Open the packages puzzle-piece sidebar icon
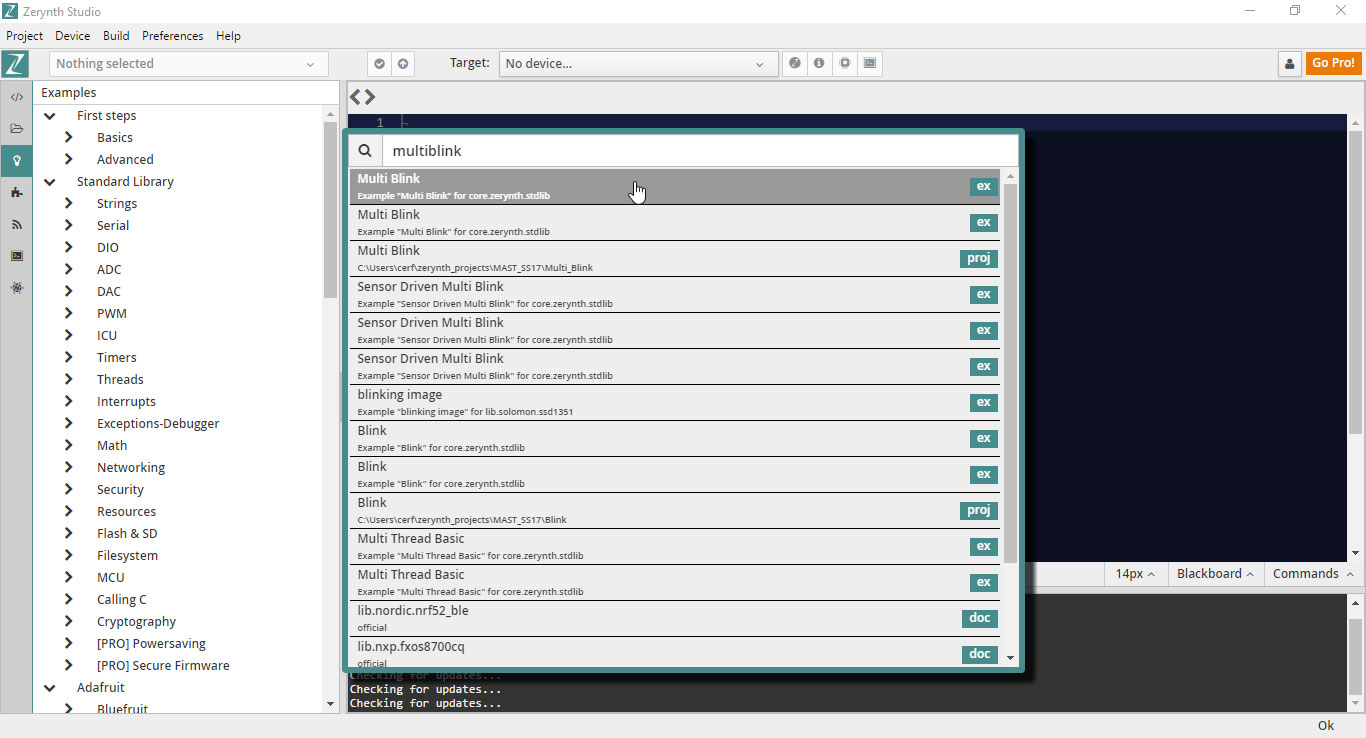Viewport: 1366px width, 738px height. pyautogui.click(x=16, y=192)
